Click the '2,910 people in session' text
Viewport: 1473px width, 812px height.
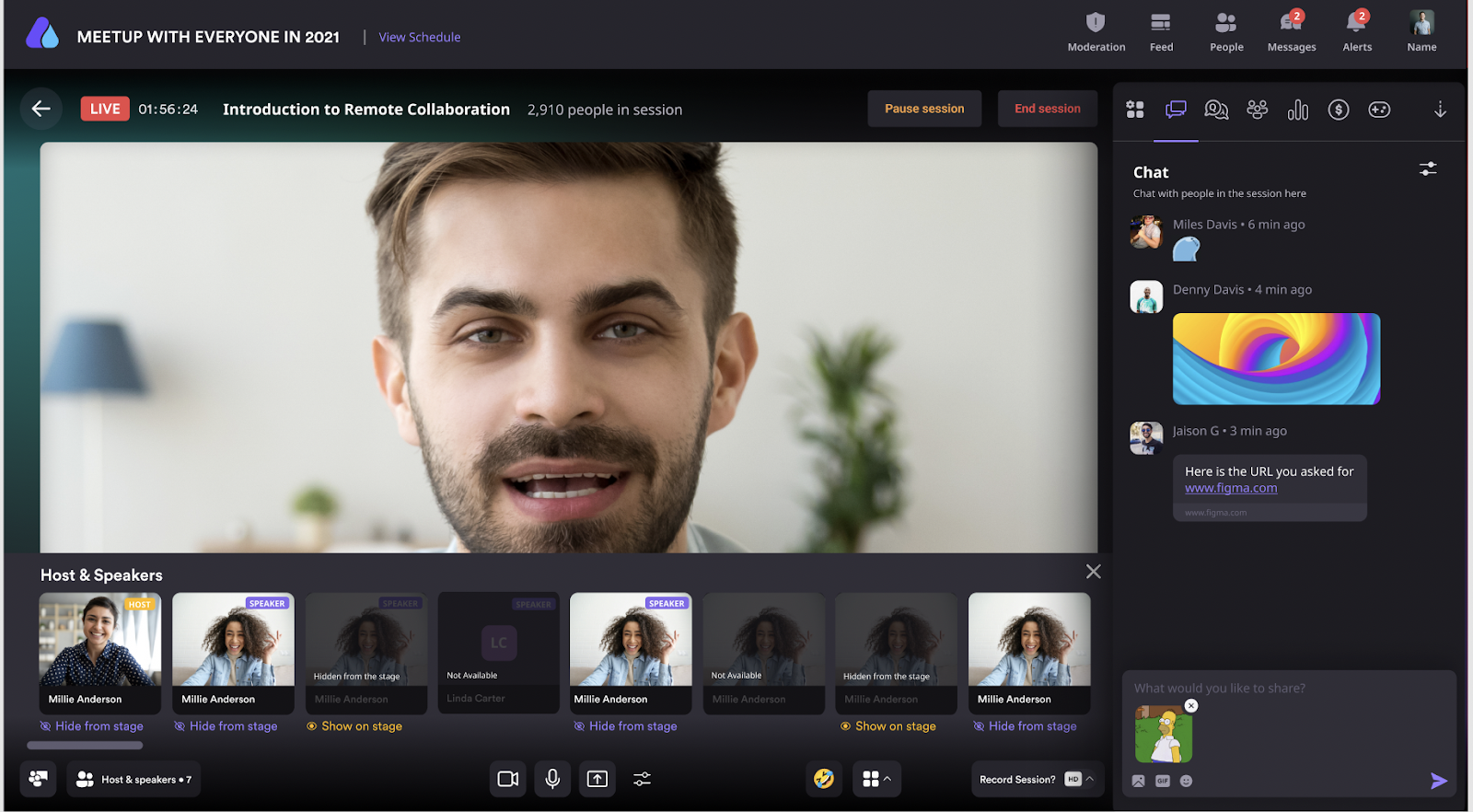605,110
